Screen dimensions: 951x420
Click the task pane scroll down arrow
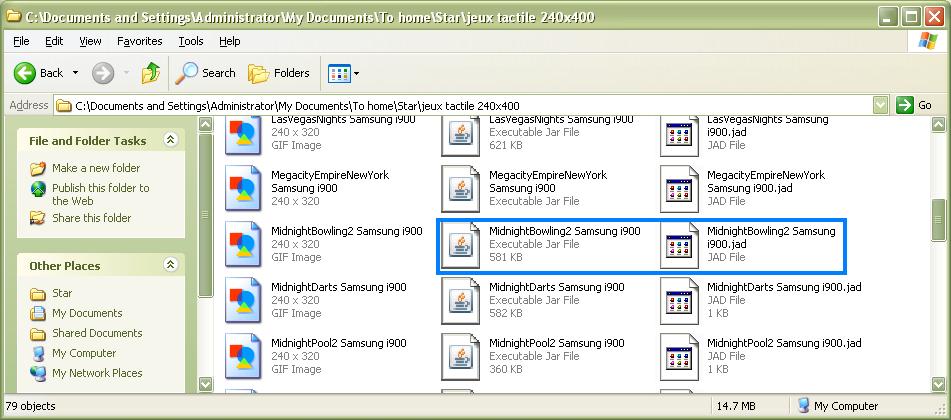coord(206,384)
